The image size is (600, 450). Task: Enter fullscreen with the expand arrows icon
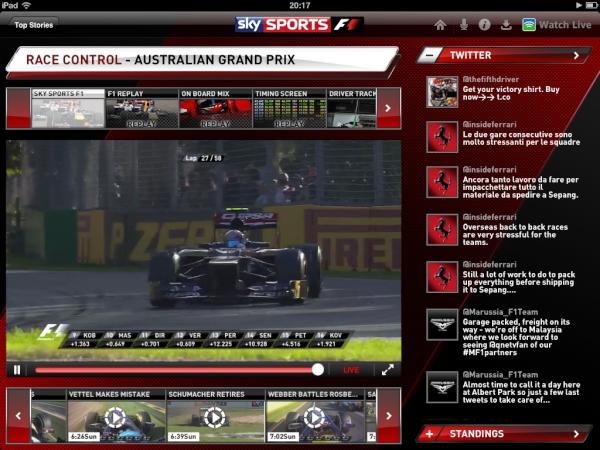387,369
